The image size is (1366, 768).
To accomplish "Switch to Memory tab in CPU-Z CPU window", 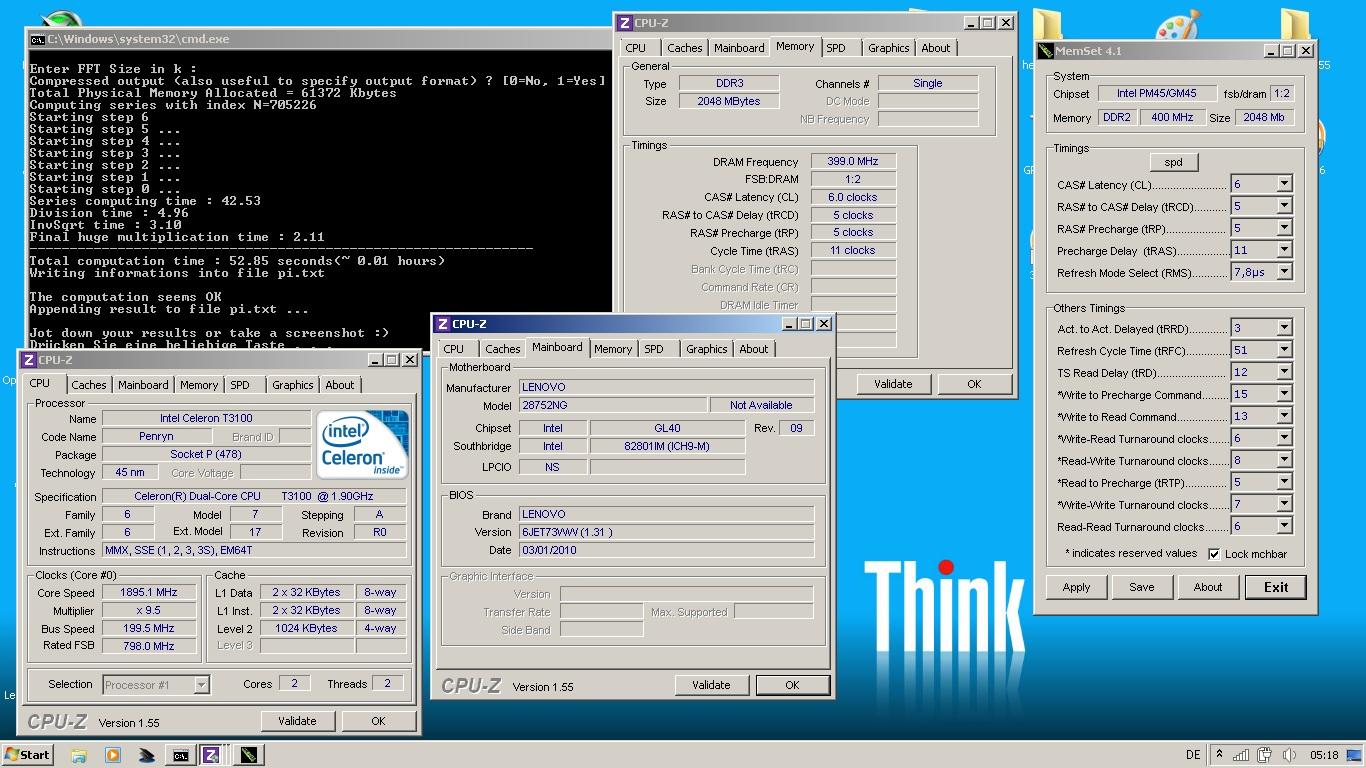I will tap(199, 385).
